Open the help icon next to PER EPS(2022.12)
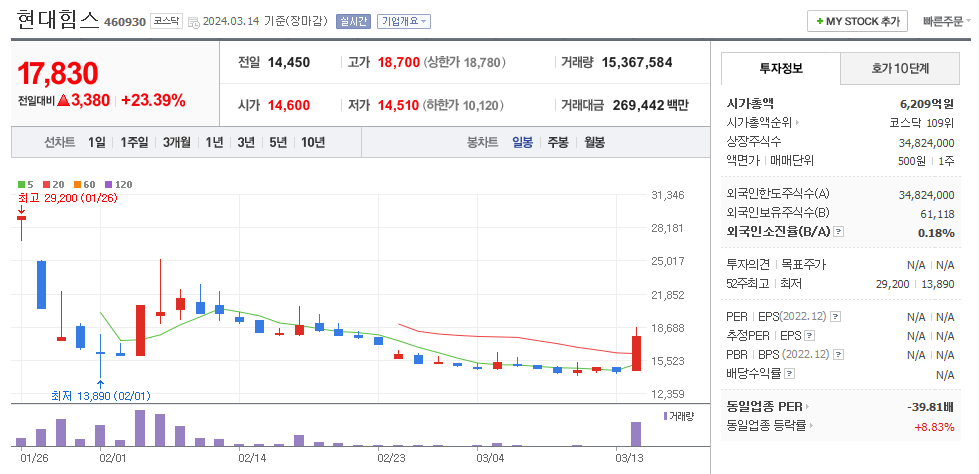 coord(835,317)
